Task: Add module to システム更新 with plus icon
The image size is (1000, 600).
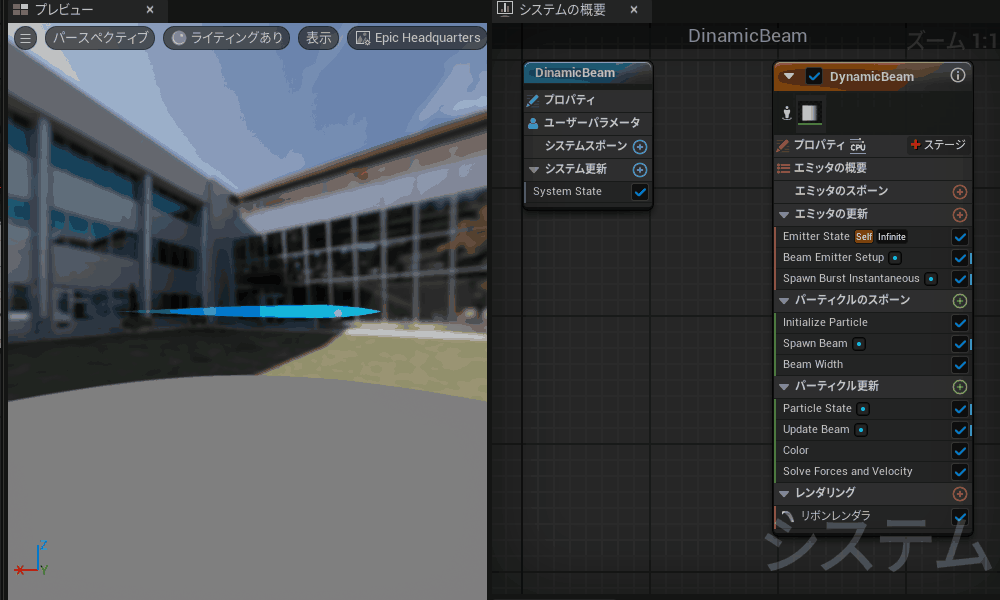Action: (x=640, y=169)
